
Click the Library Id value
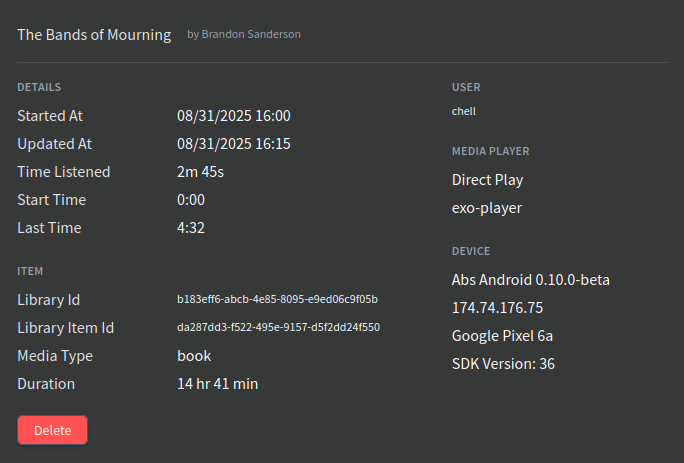coord(277,299)
